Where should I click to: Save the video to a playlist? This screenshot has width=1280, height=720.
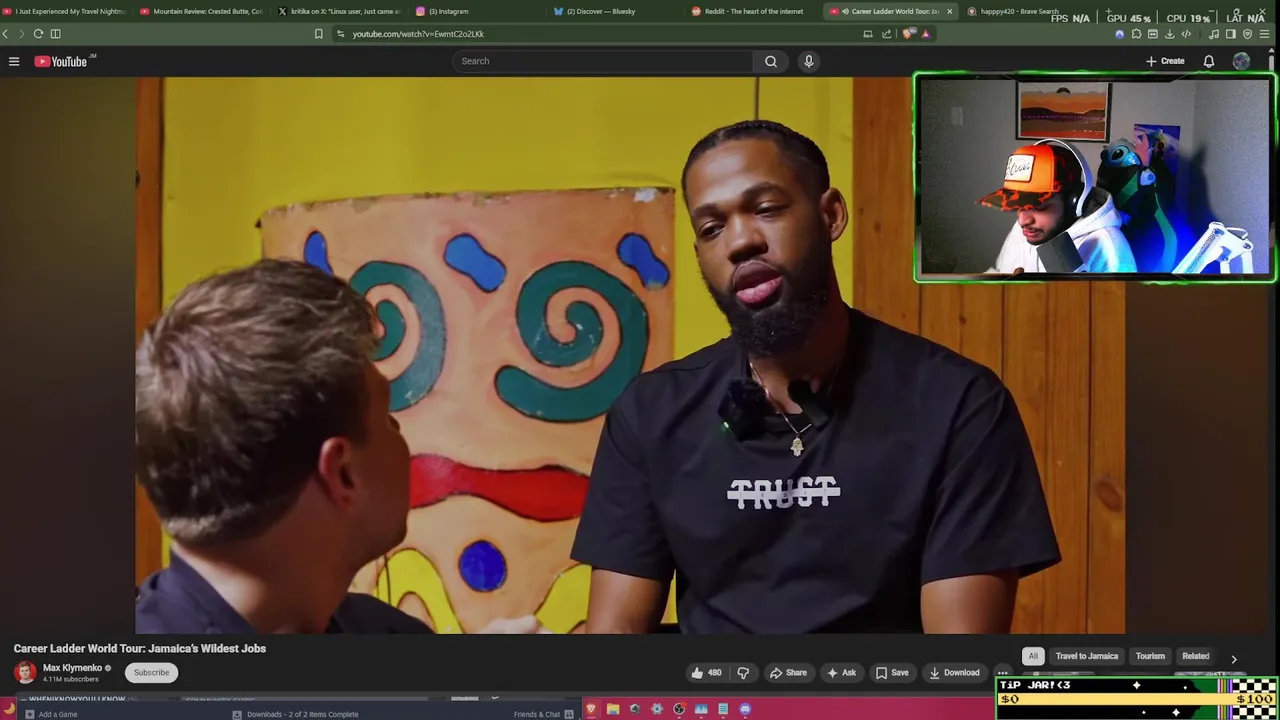coord(892,673)
